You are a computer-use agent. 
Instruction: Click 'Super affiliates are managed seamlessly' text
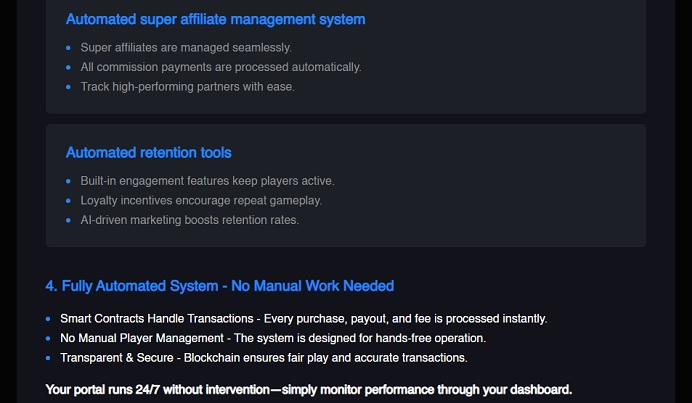tap(186, 48)
